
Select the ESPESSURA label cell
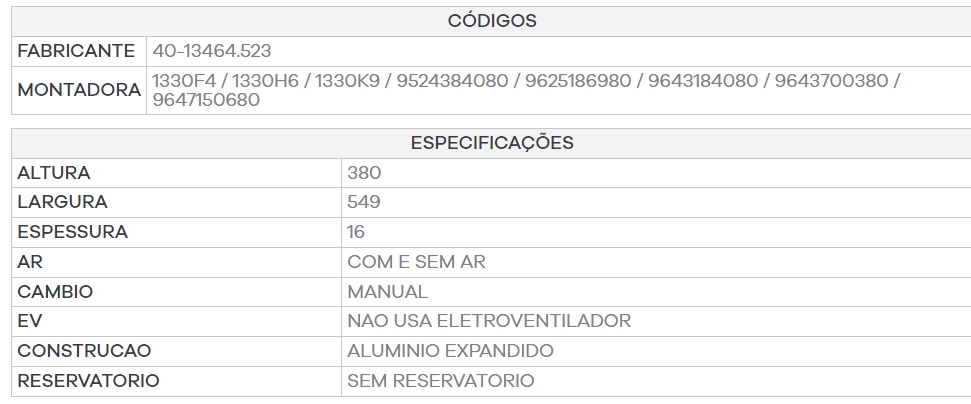coord(176,232)
